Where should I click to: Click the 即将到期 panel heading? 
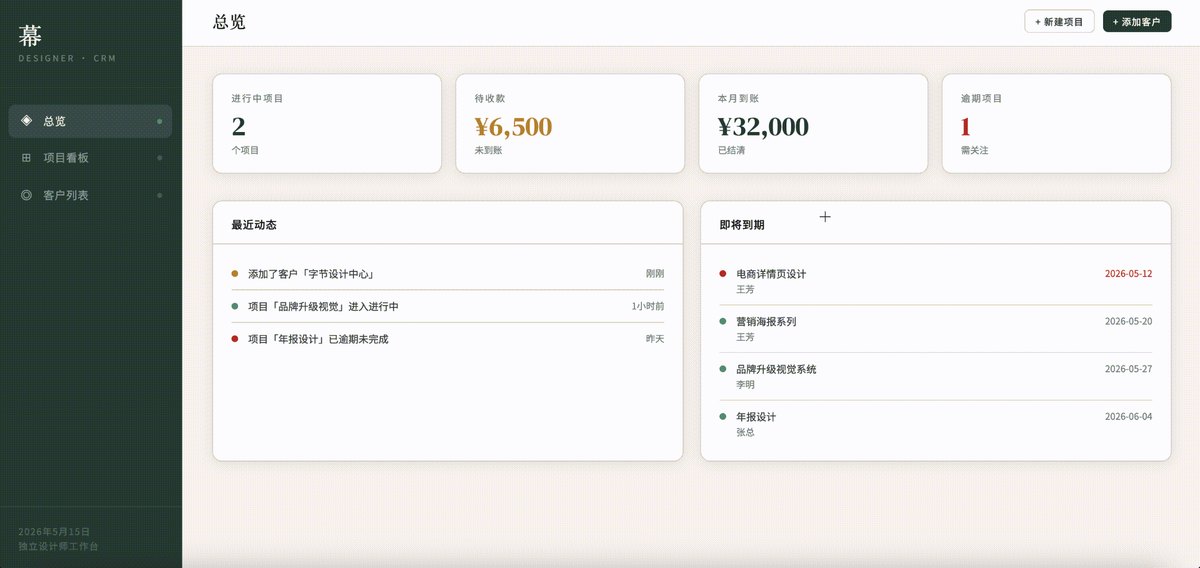740,225
